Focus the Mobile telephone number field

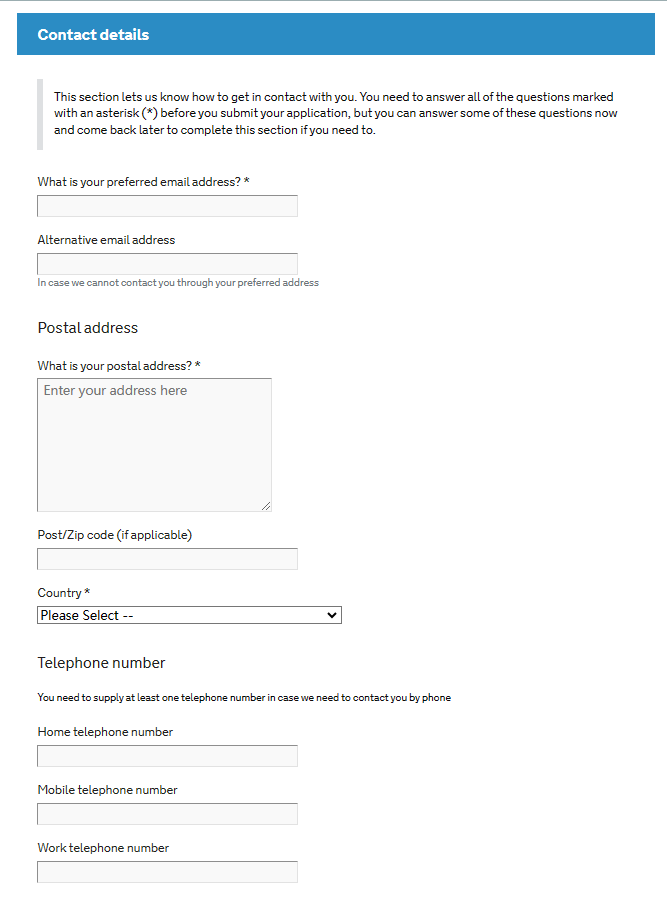(167, 814)
